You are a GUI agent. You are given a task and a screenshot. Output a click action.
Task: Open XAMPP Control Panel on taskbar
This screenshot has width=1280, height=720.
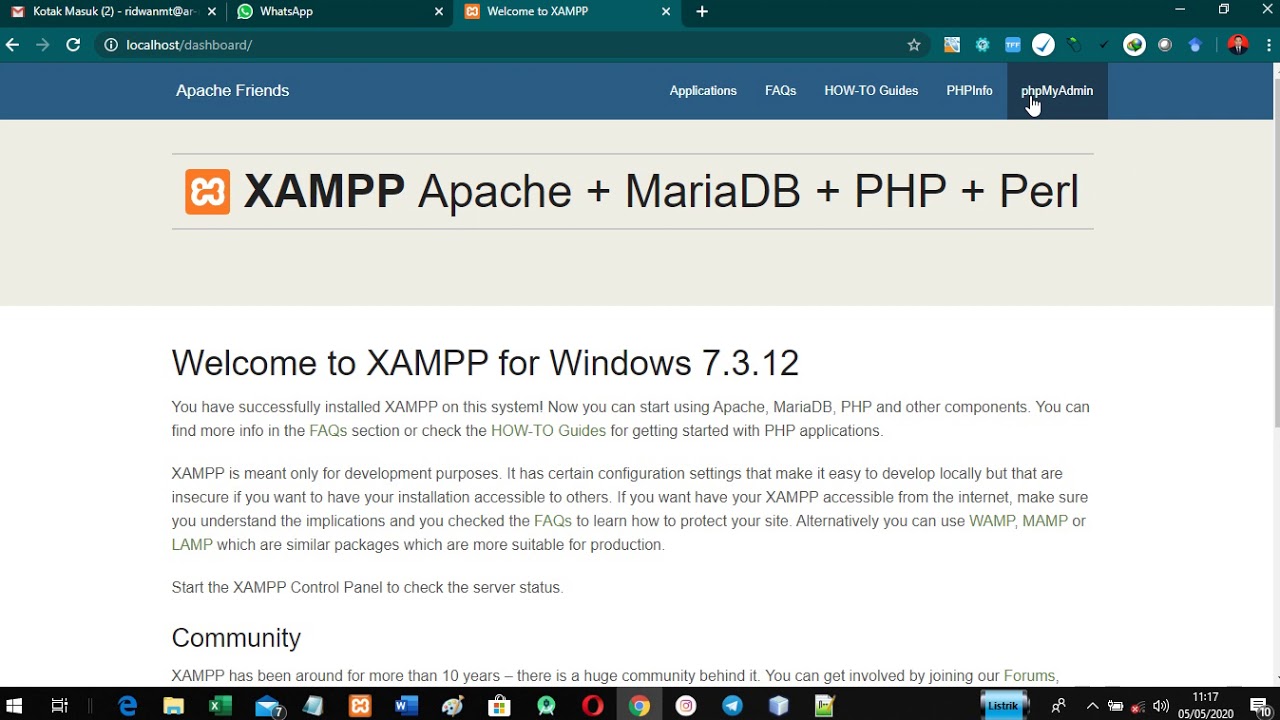[x=360, y=706]
